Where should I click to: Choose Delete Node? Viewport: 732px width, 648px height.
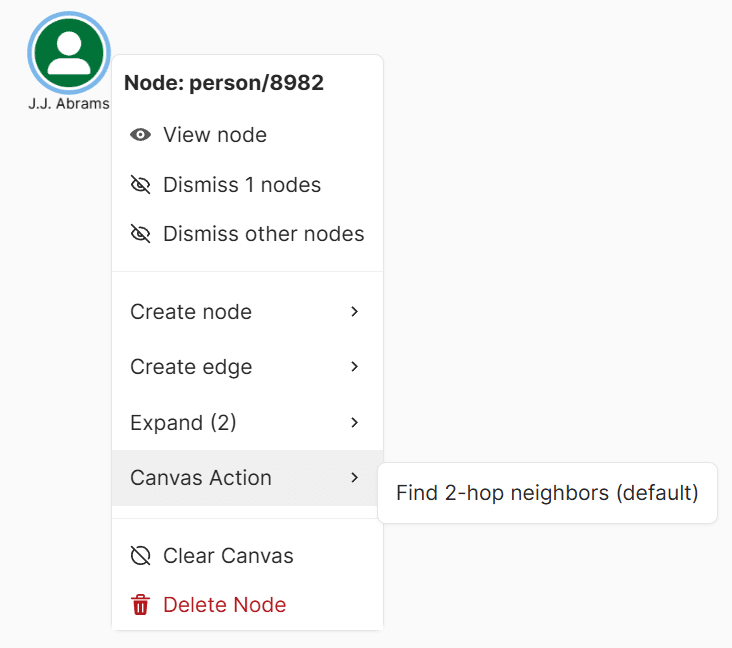pyautogui.click(x=247, y=605)
